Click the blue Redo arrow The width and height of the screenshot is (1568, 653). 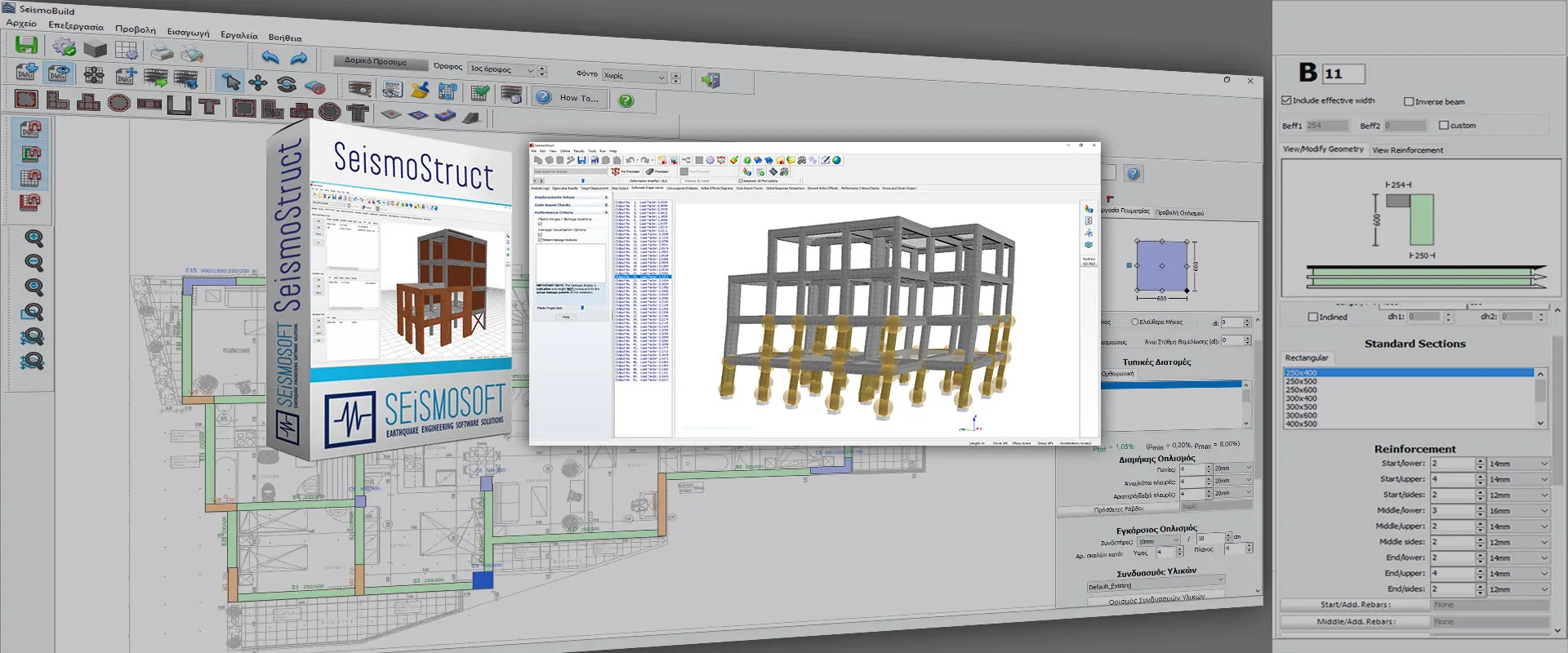point(299,59)
